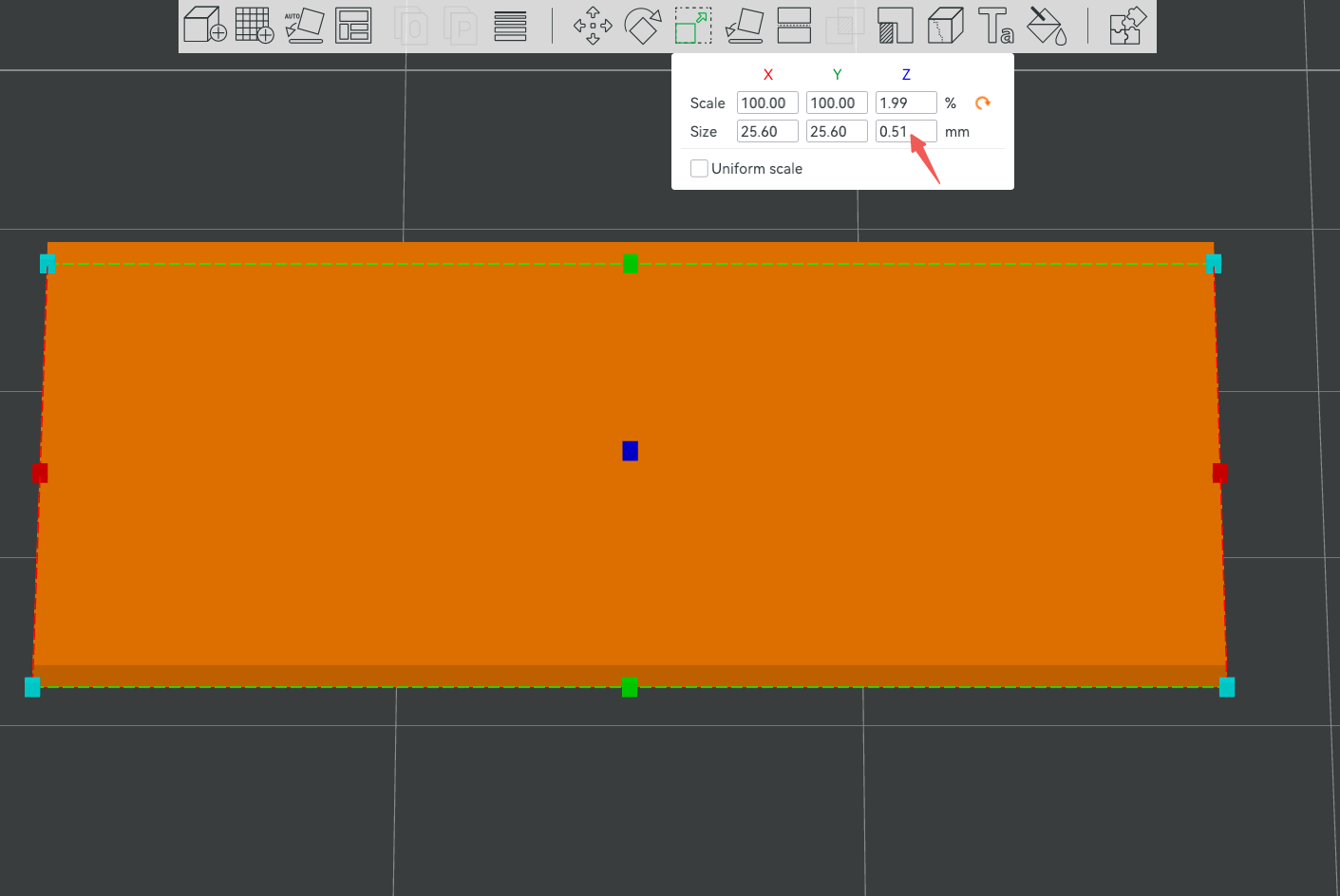Click the left red X scale handle
1340x896 pixels.
point(40,473)
